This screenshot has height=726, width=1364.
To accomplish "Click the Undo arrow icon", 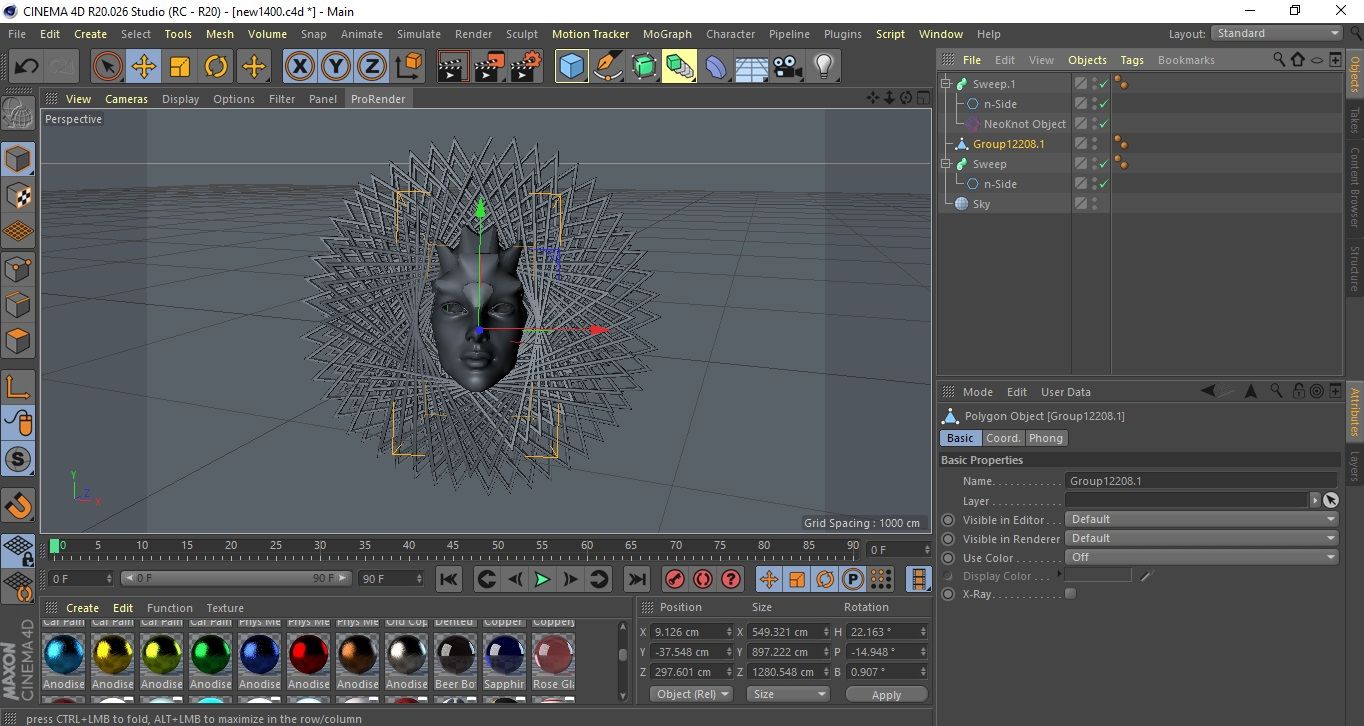I will (27, 67).
